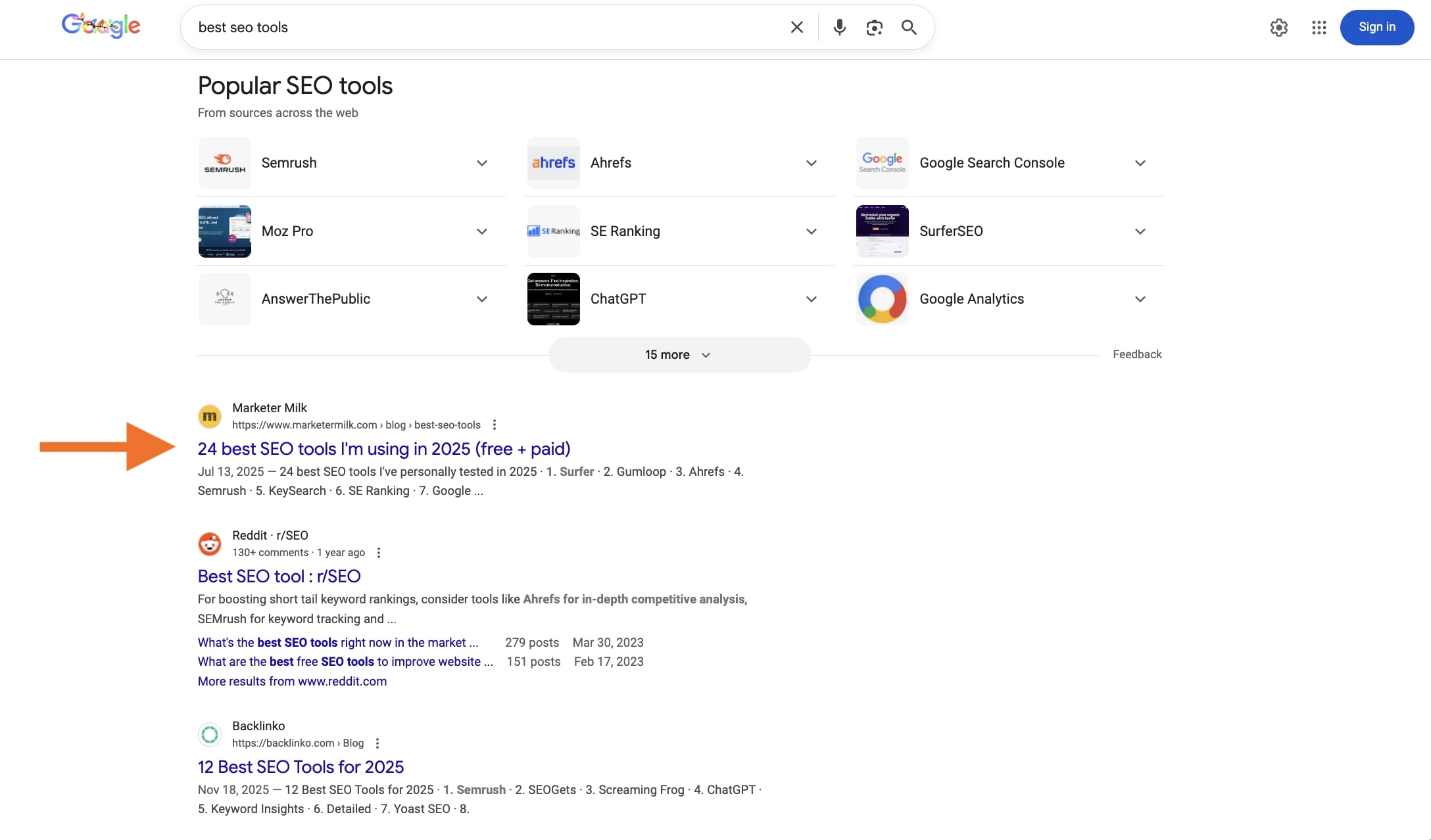This screenshot has height=840, width=1431.
Task: Open the quick settings gear
Action: [x=1279, y=28]
